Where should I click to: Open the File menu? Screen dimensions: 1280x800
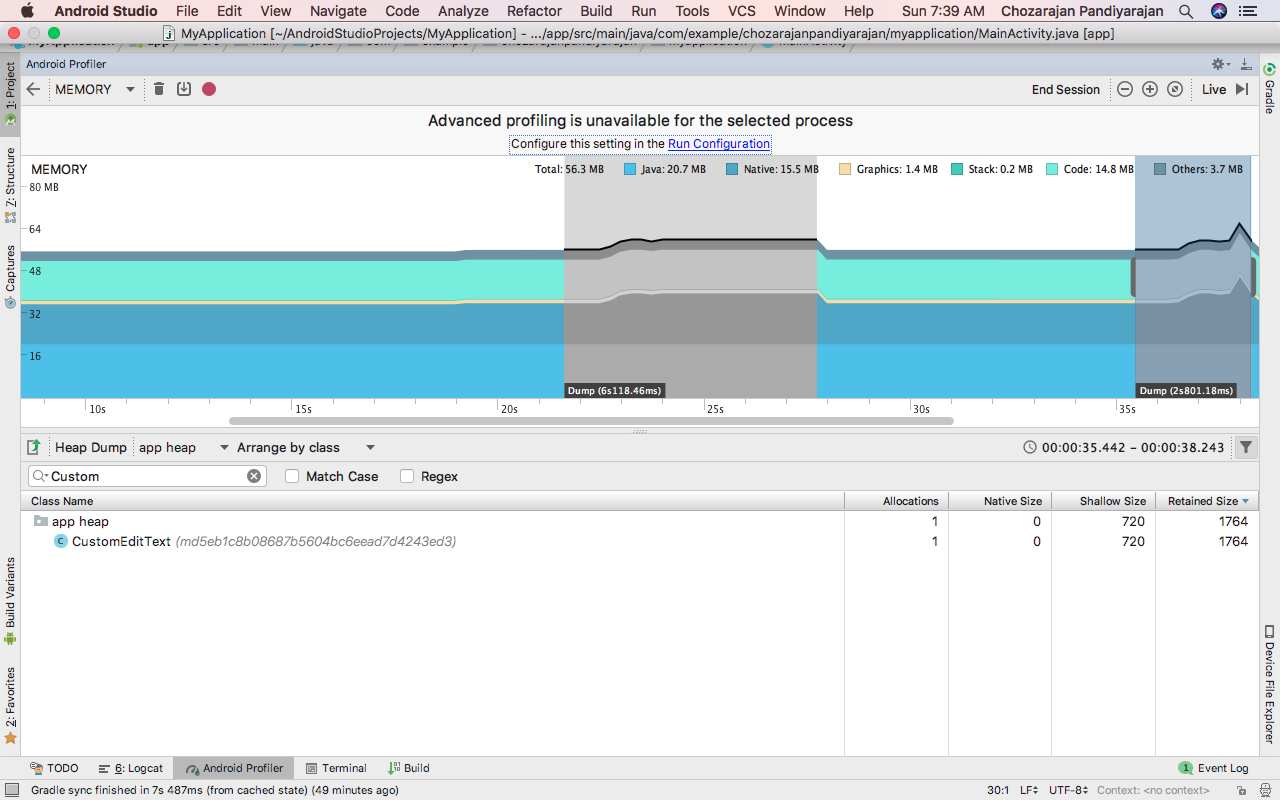coord(187,11)
